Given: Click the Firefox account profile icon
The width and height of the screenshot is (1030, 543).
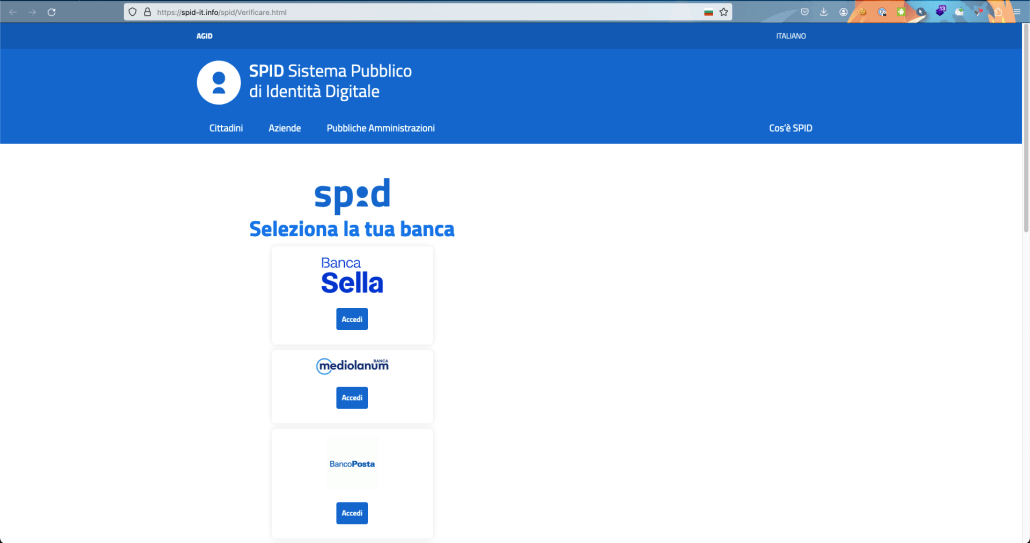Looking at the screenshot, I should pos(844,12).
